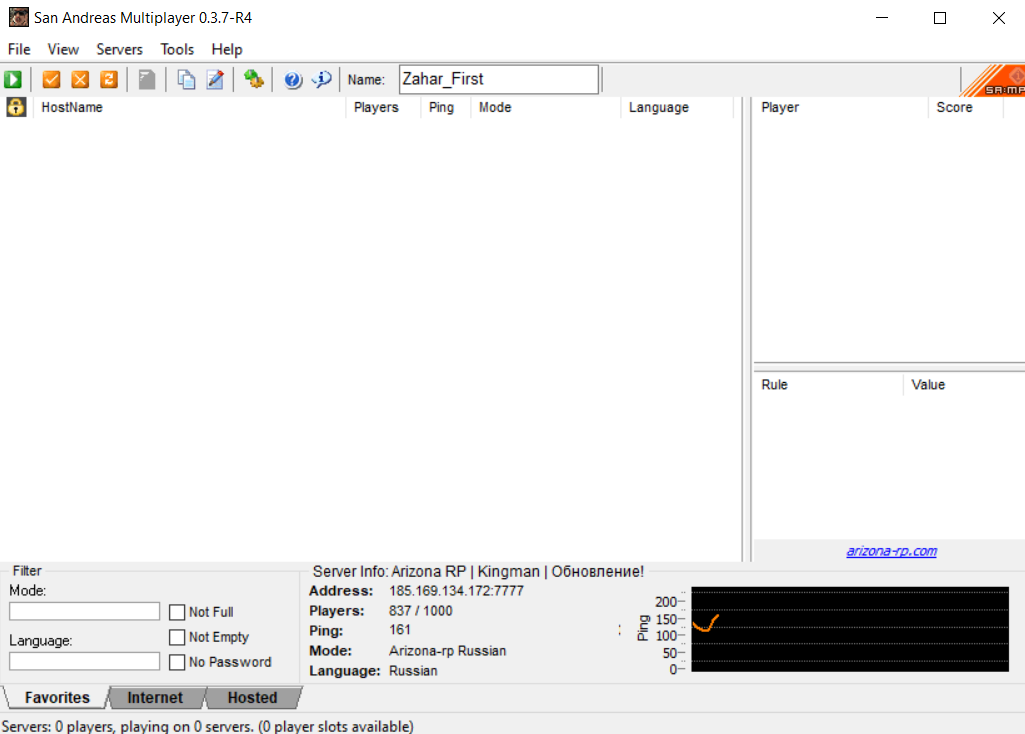
Task: Click the black ping history graph
Action: click(850, 629)
